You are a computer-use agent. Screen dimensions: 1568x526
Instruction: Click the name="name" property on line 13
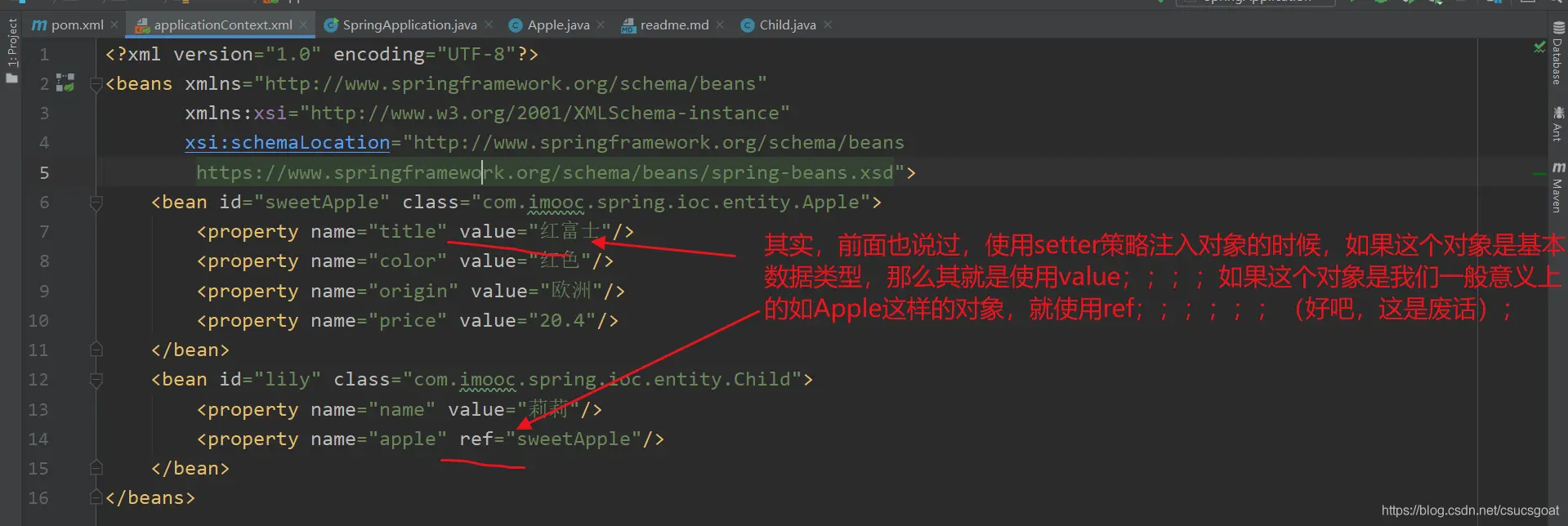pos(373,410)
